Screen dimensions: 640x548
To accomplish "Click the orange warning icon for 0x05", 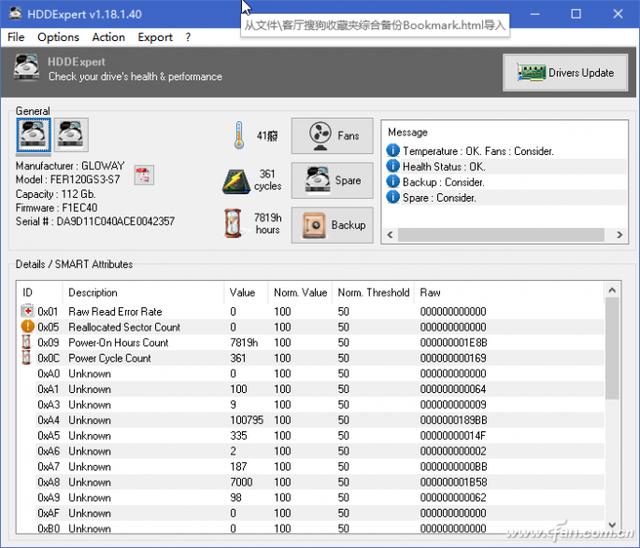I will [x=27, y=326].
